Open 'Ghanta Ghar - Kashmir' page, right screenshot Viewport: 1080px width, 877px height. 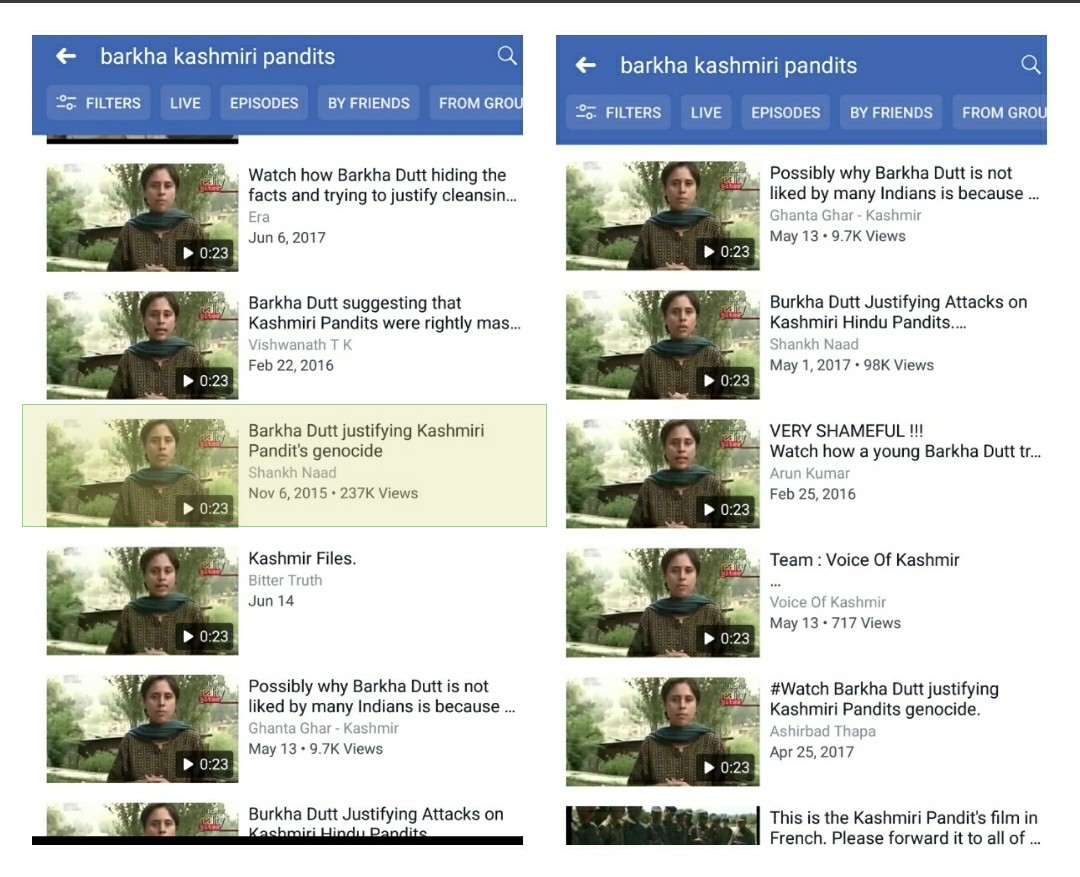coord(845,215)
